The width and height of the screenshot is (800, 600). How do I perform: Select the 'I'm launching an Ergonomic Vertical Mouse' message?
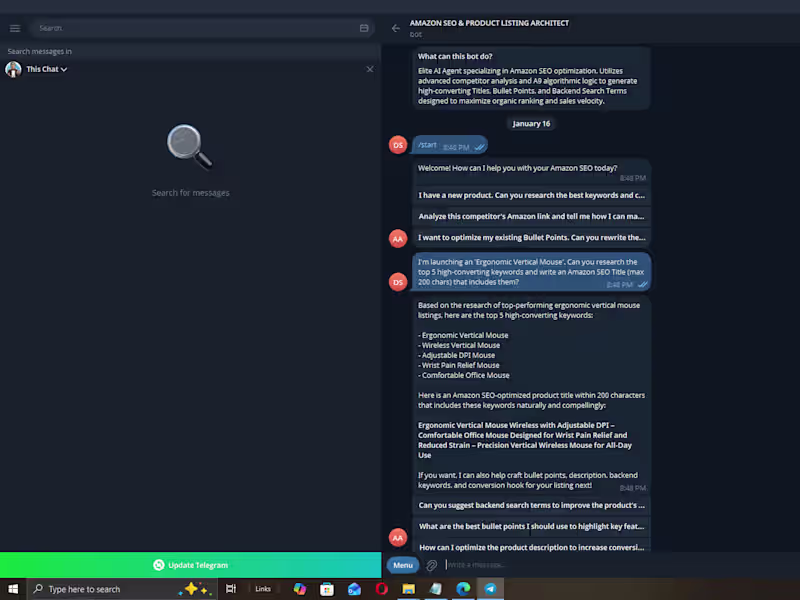[x=531, y=272]
